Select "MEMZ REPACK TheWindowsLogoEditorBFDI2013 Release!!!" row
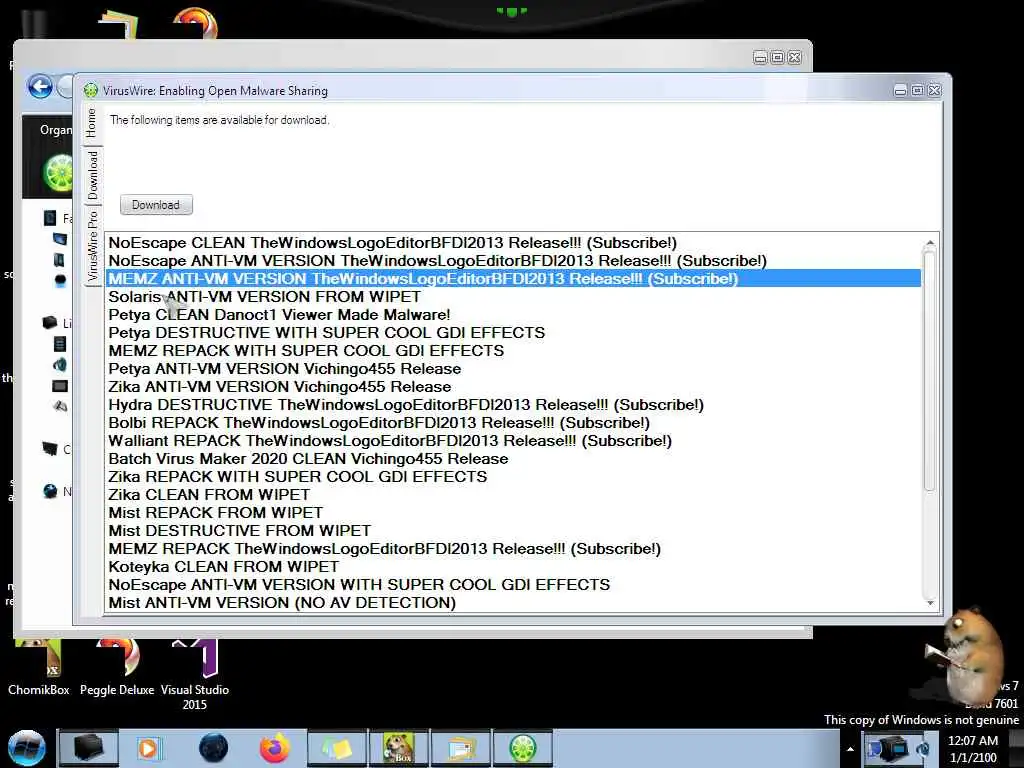Image resolution: width=1024 pixels, height=768 pixels. coord(513,549)
